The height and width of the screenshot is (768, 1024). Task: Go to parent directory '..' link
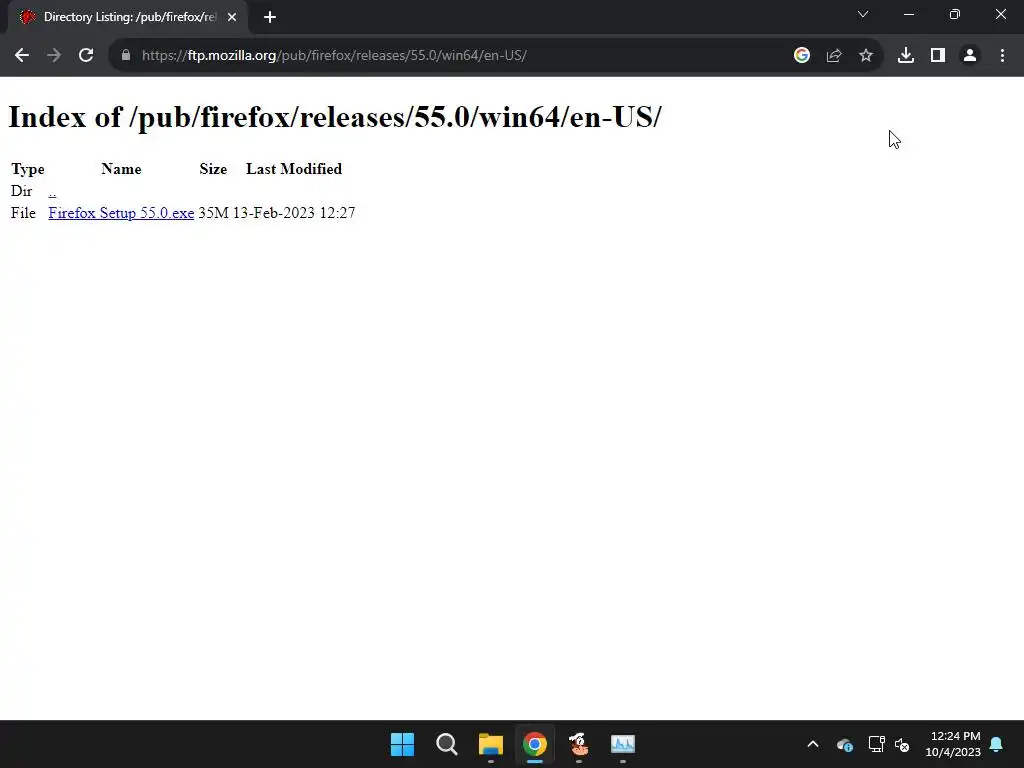[x=52, y=191]
